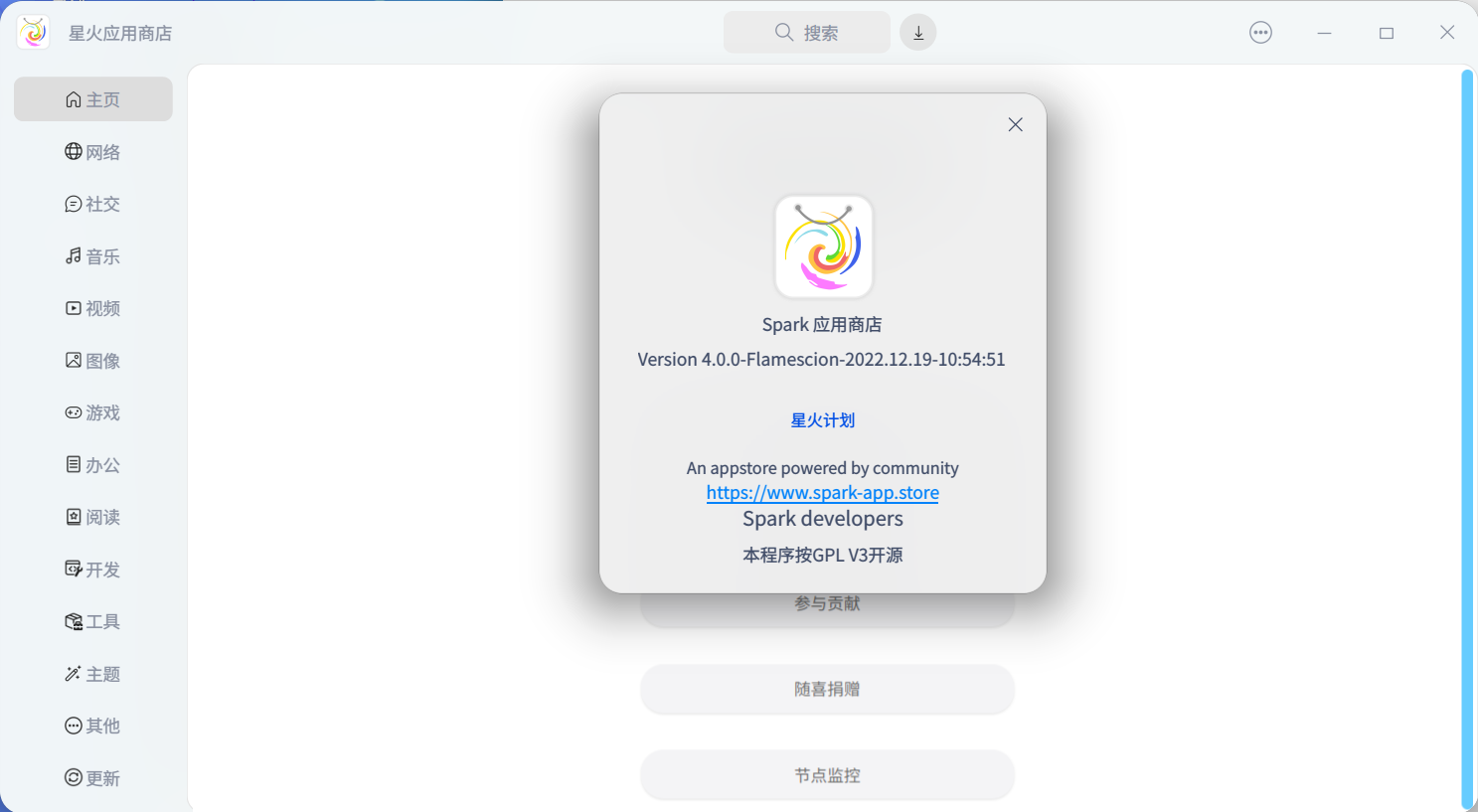The width and height of the screenshot is (1478, 812).
Task: Click inside the 搜索 search field
Action: click(x=807, y=32)
